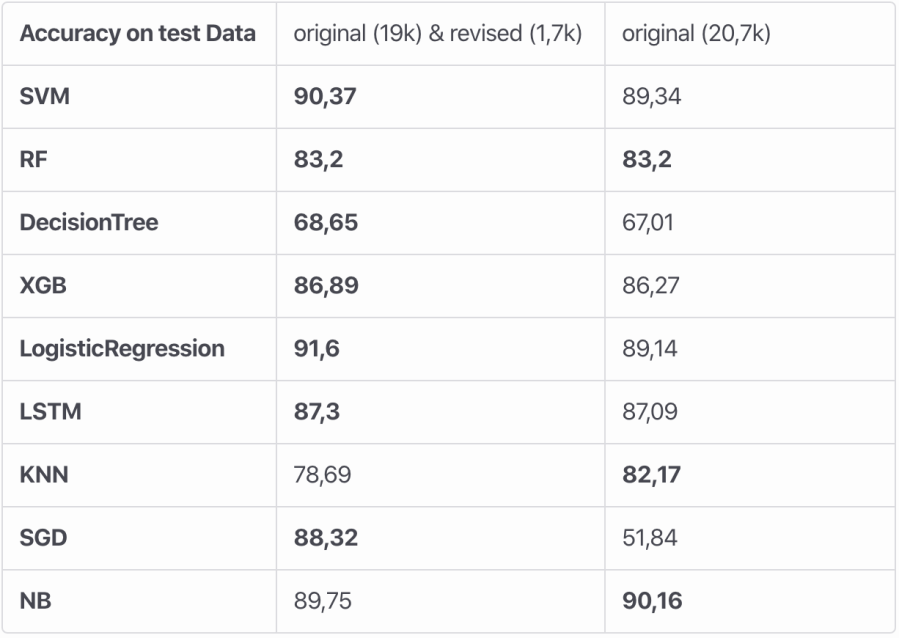Select the XGB value 86,89

click(x=326, y=285)
